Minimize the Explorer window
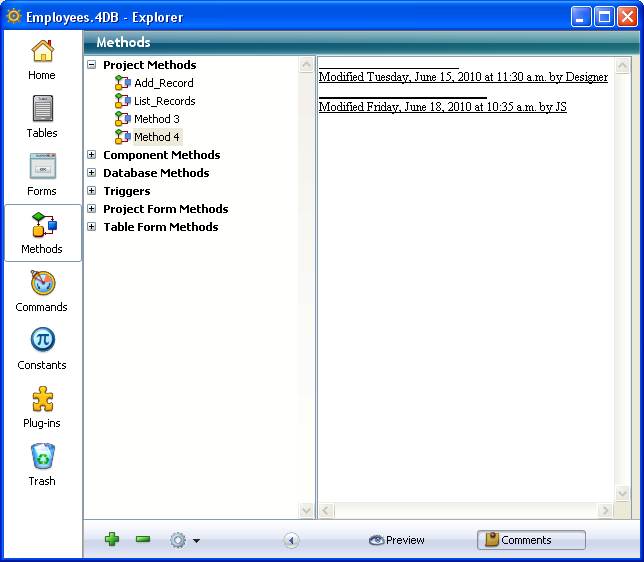 tap(580, 17)
